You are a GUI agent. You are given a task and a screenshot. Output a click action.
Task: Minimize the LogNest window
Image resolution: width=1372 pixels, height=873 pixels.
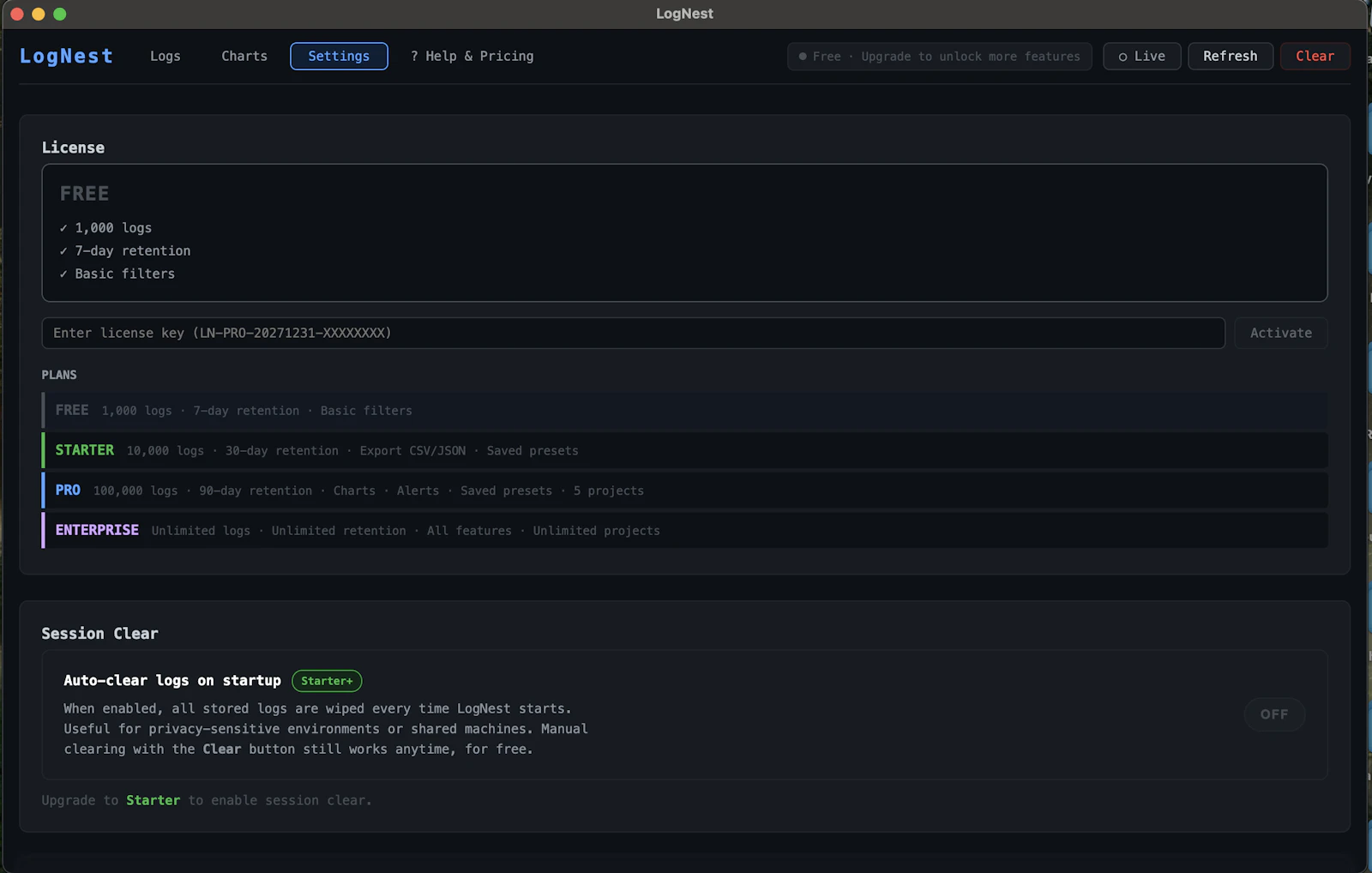point(38,14)
